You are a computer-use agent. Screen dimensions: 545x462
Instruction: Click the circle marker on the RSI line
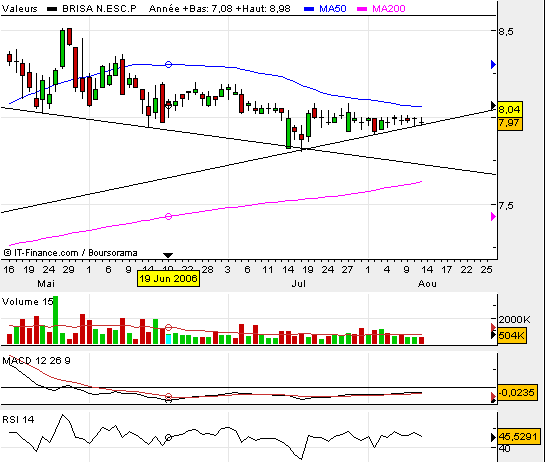(x=168, y=437)
